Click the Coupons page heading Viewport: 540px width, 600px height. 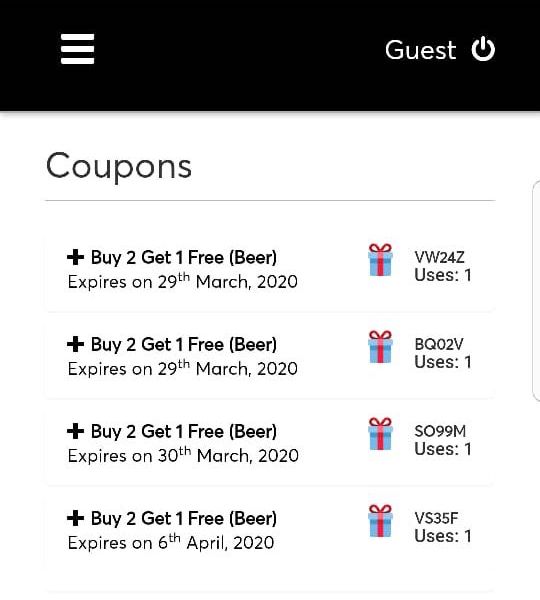tap(119, 166)
